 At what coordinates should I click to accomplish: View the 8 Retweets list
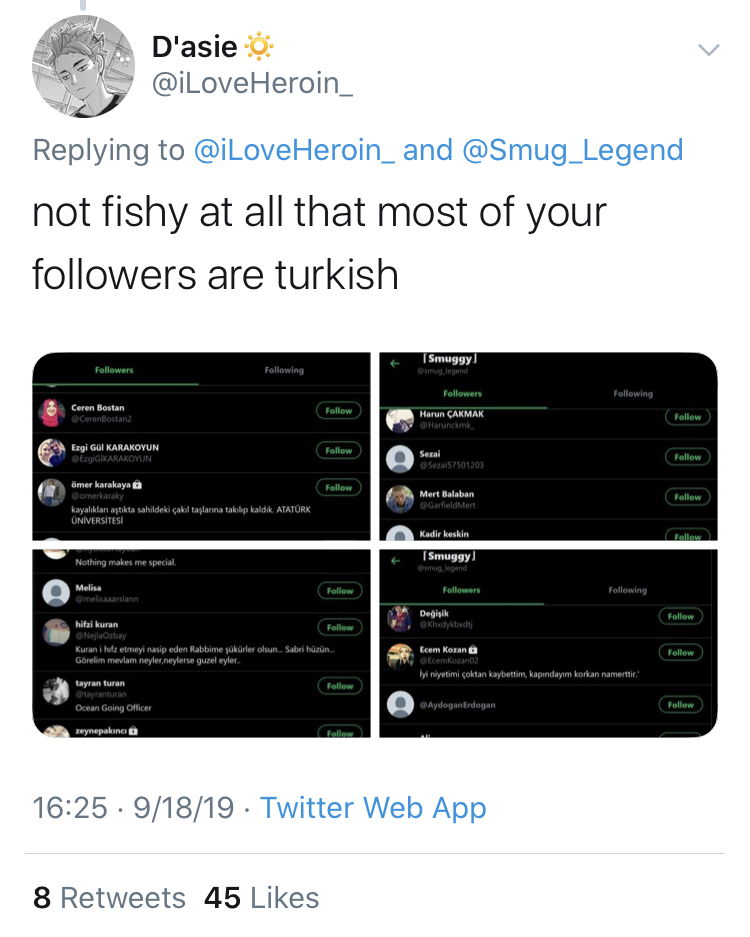109,898
